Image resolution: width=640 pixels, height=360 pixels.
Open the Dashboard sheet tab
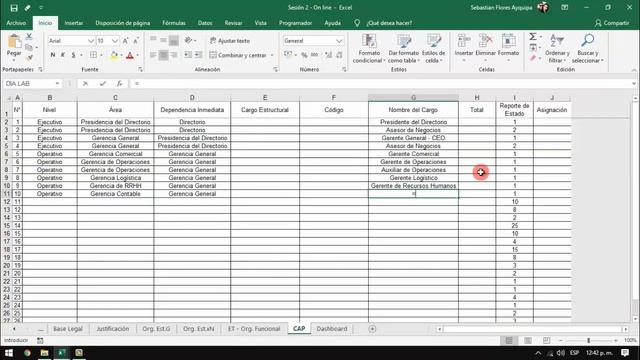pos(332,329)
